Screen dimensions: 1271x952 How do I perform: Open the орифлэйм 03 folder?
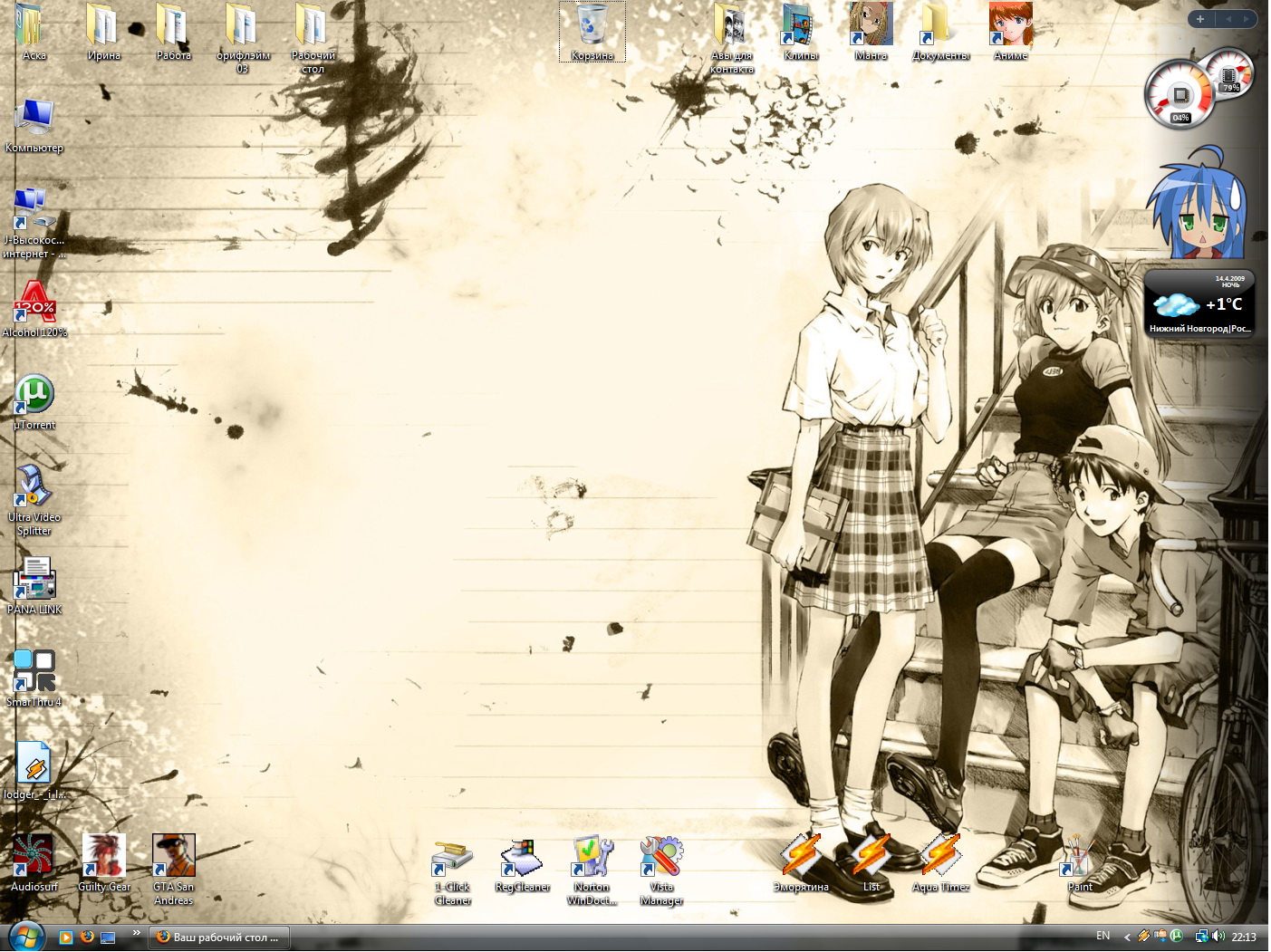coord(243,37)
